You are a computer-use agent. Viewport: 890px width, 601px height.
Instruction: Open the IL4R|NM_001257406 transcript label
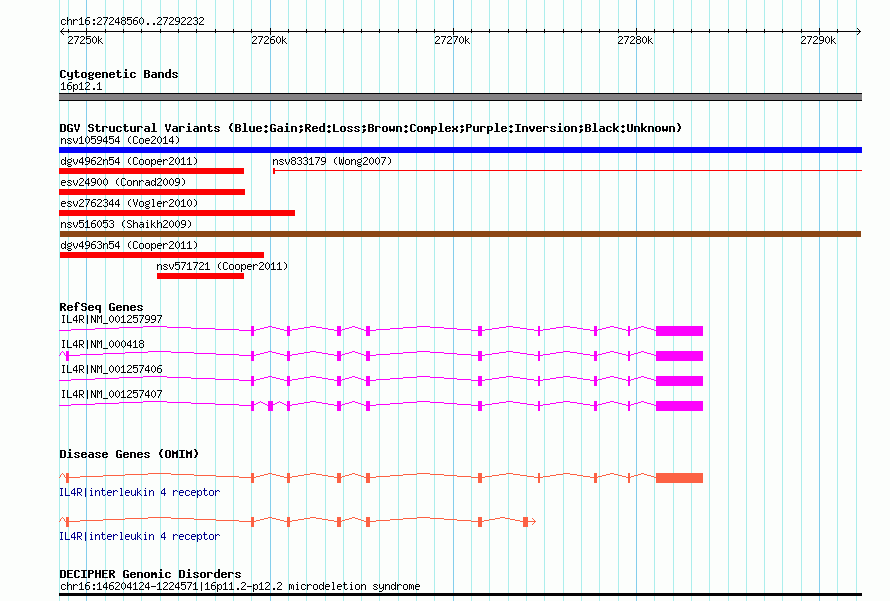pos(111,369)
